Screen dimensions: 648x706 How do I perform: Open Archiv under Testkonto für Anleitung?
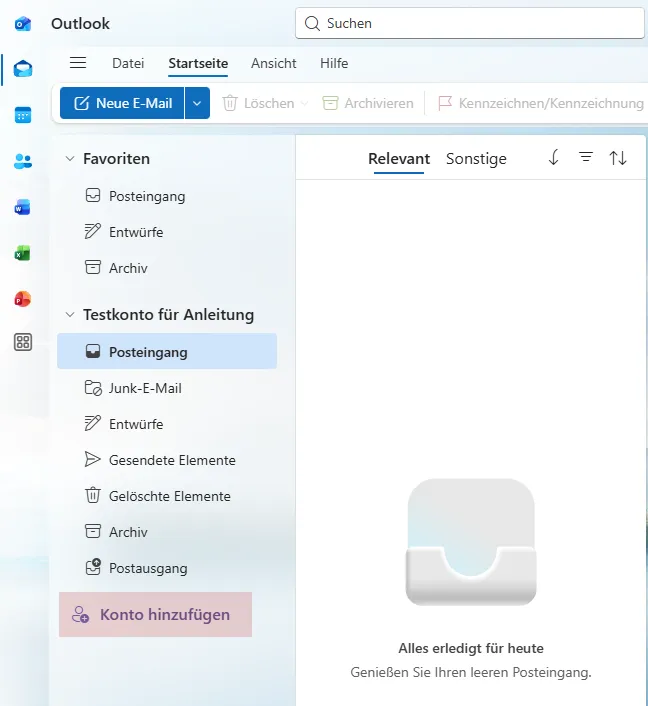click(167, 532)
